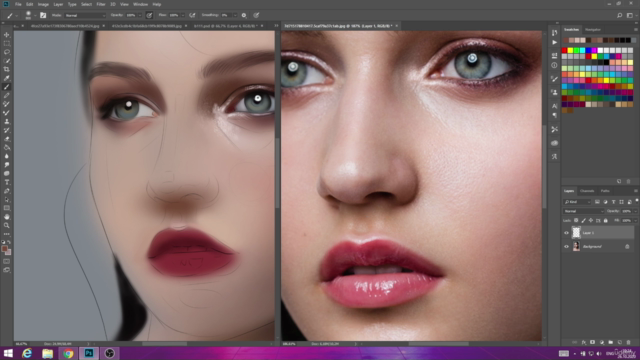Screen dimensions: 640x360
Task: Open the File menu
Action: tap(18, 4)
